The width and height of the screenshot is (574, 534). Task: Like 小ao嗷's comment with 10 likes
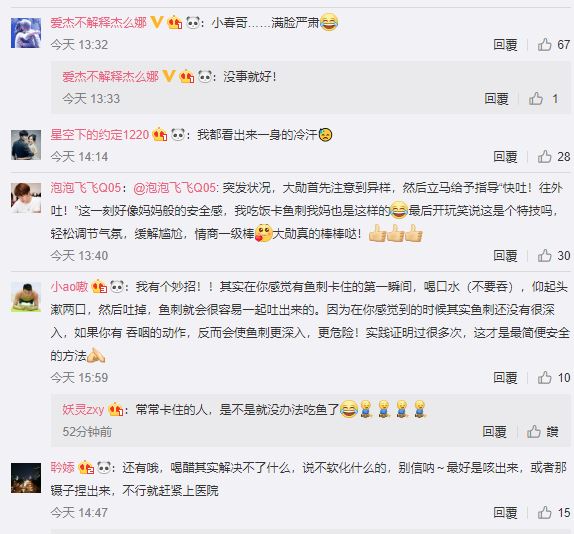[554, 377]
